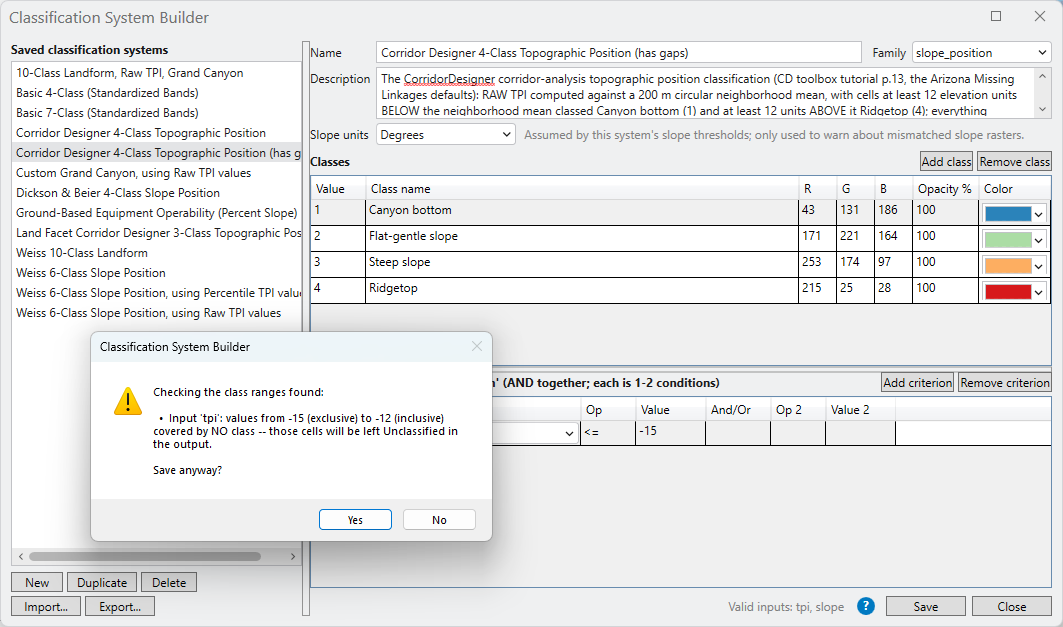This screenshot has width=1063, height=627.
Task: Select 'Weiss 6-Class Slope Position, using Raw TPI values'
Action: tap(156, 312)
